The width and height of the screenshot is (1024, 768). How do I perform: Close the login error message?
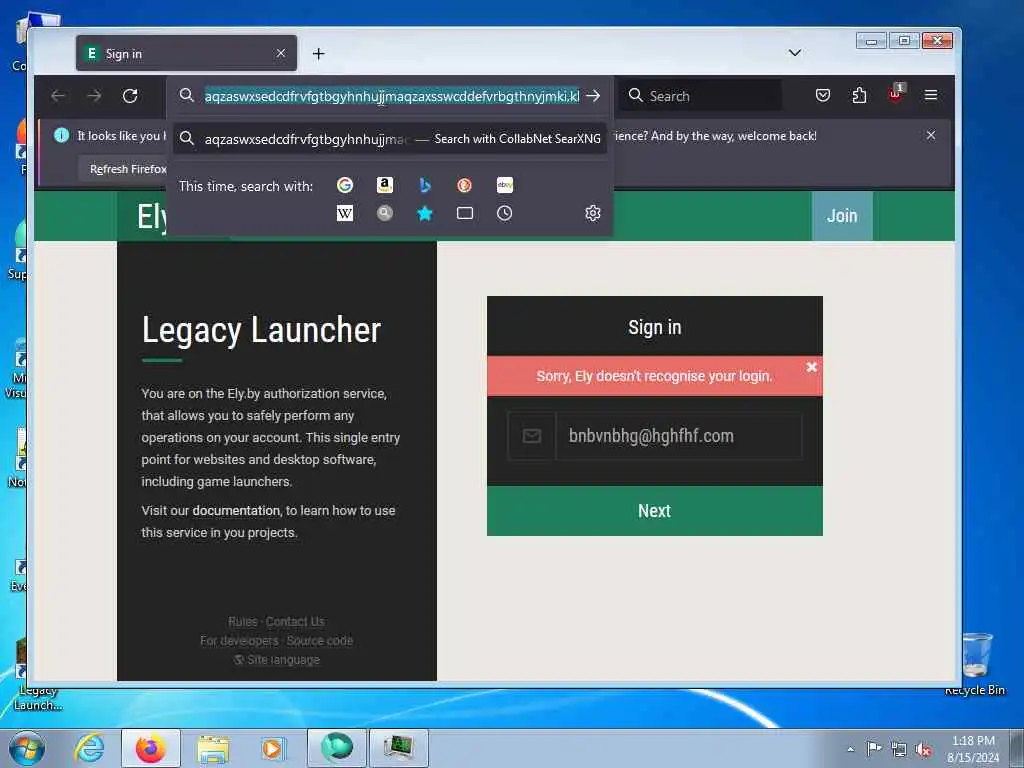pos(812,367)
